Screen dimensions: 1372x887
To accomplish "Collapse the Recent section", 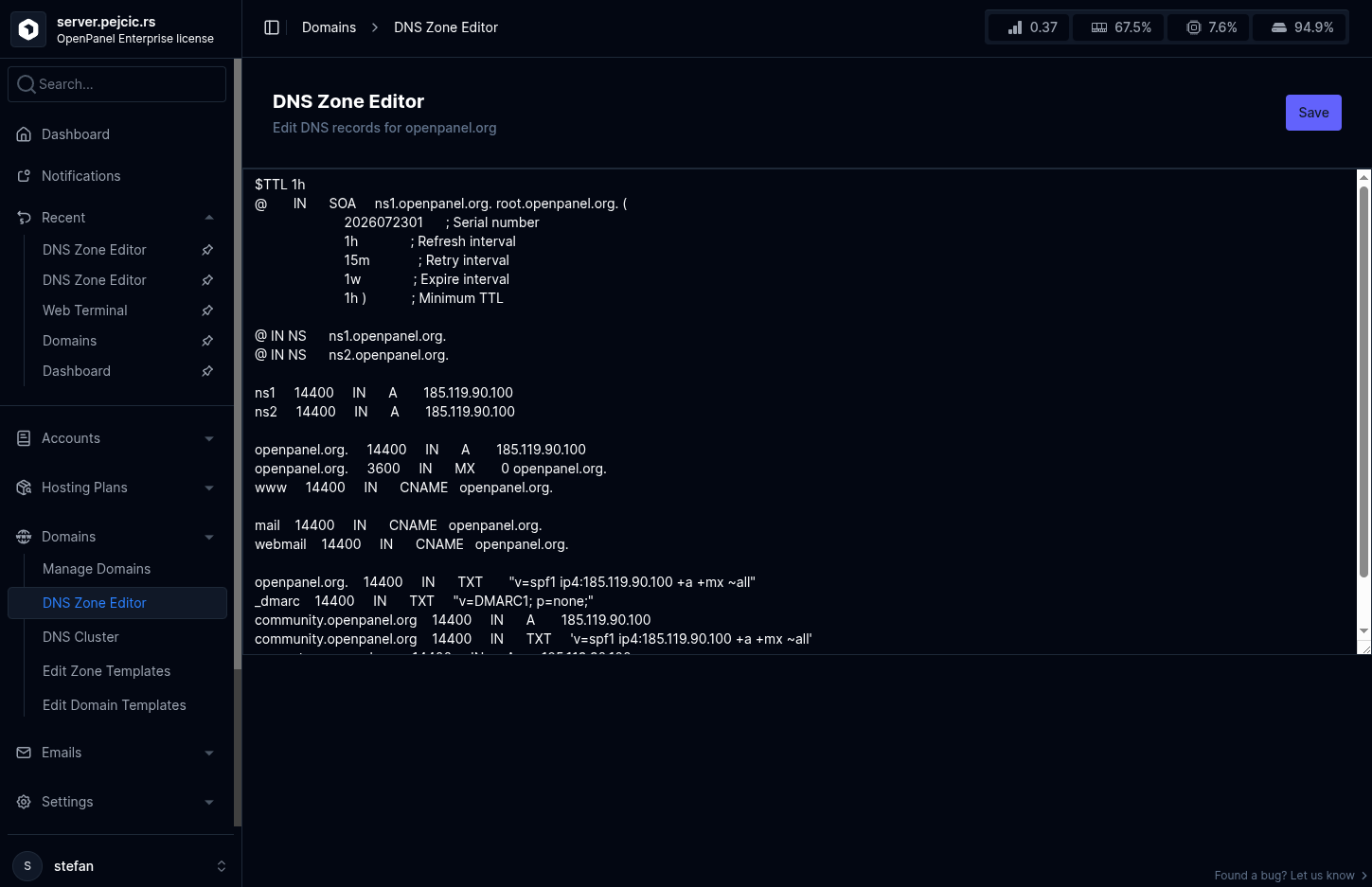I will tap(209, 218).
